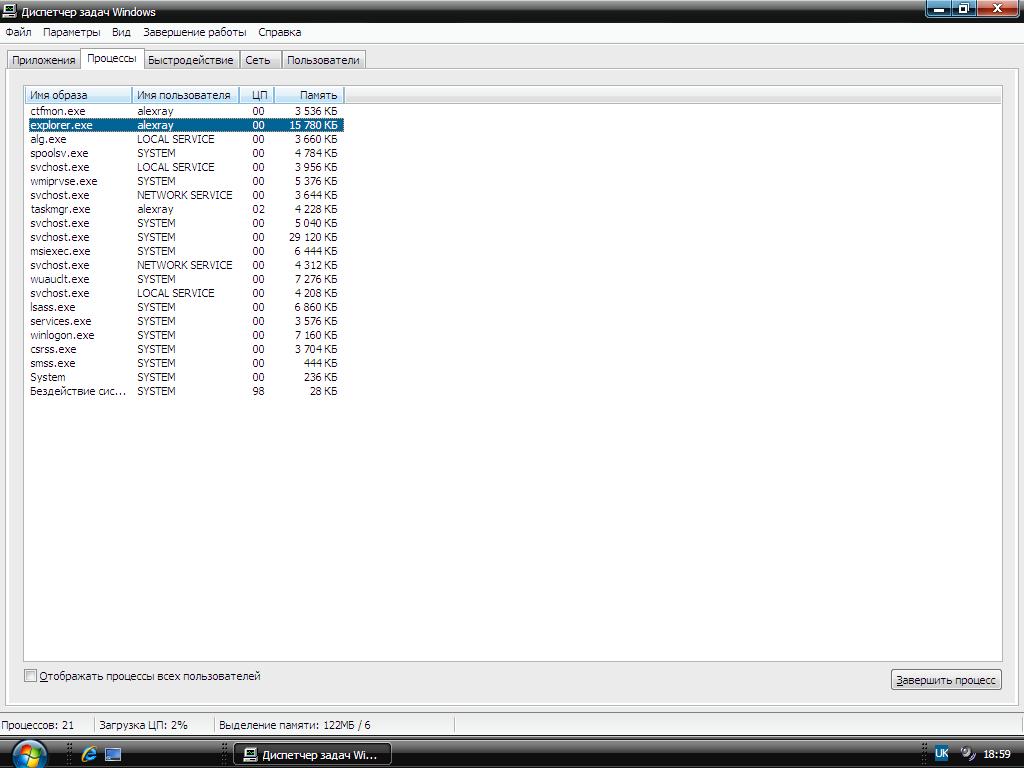Viewport: 1024px width, 768px height.
Task: Select svchost.exe using 29 120 КБ
Action: point(185,237)
